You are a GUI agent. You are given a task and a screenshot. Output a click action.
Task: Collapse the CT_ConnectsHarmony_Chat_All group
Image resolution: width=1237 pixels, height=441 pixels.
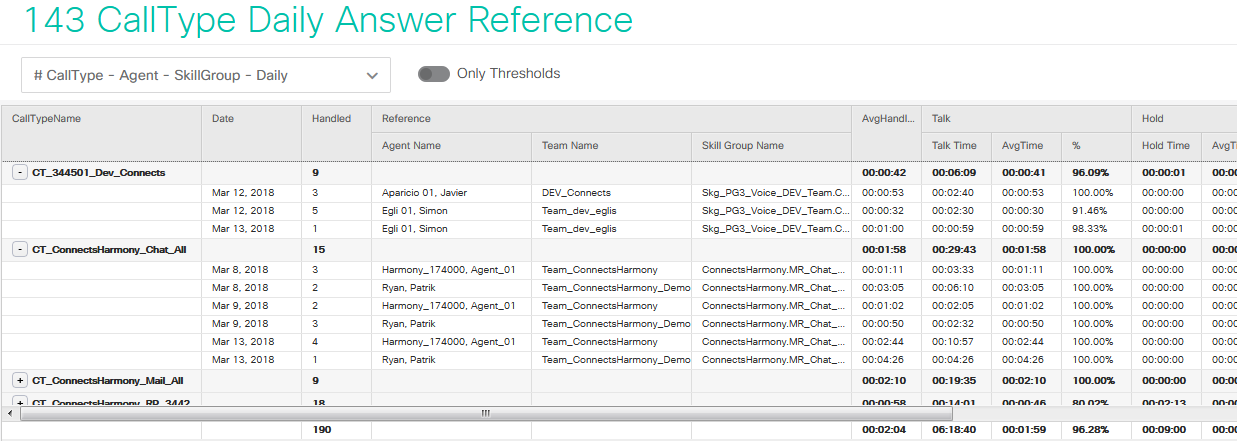[x=19, y=249]
